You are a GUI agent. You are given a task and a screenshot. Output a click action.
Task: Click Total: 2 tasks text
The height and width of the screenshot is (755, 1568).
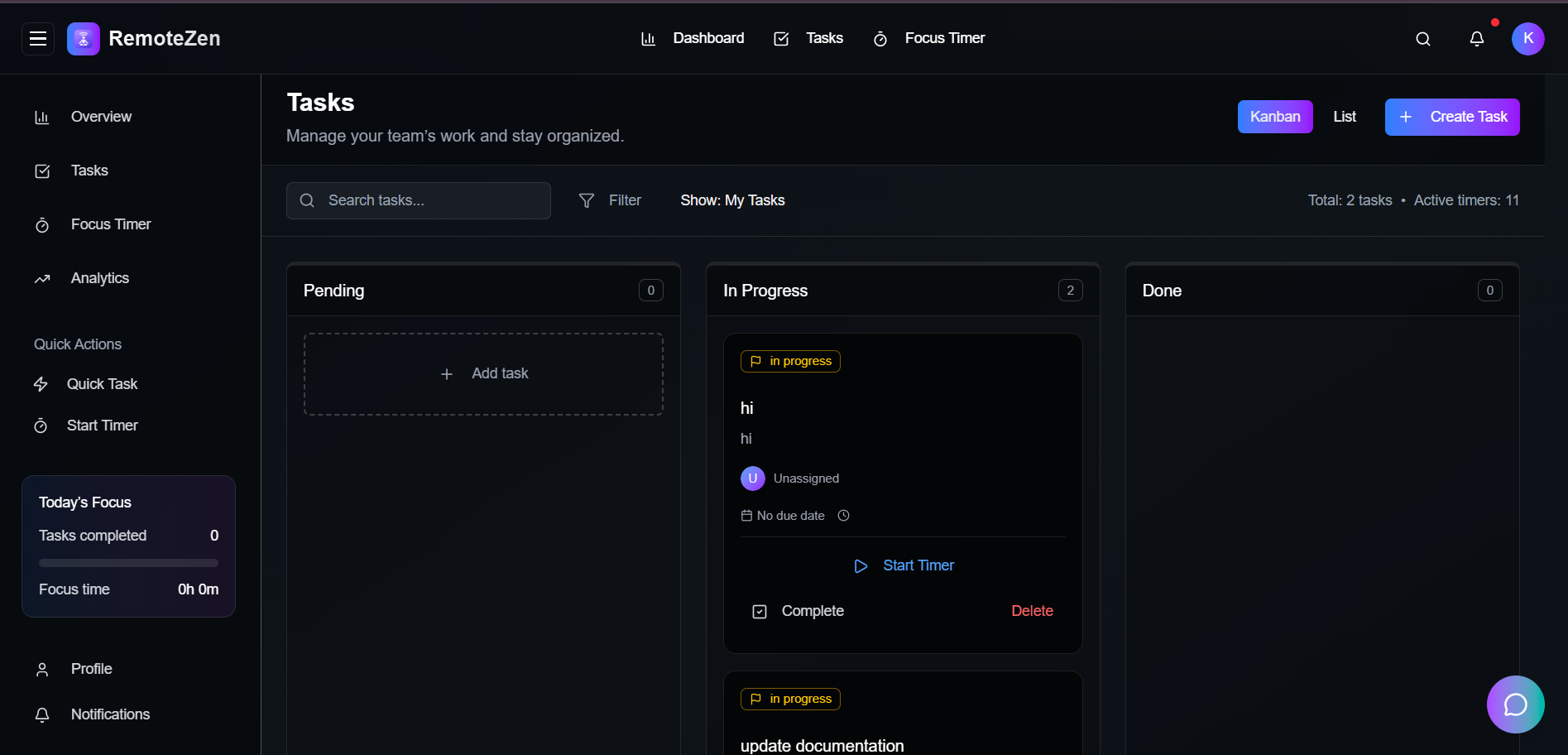[1350, 200]
